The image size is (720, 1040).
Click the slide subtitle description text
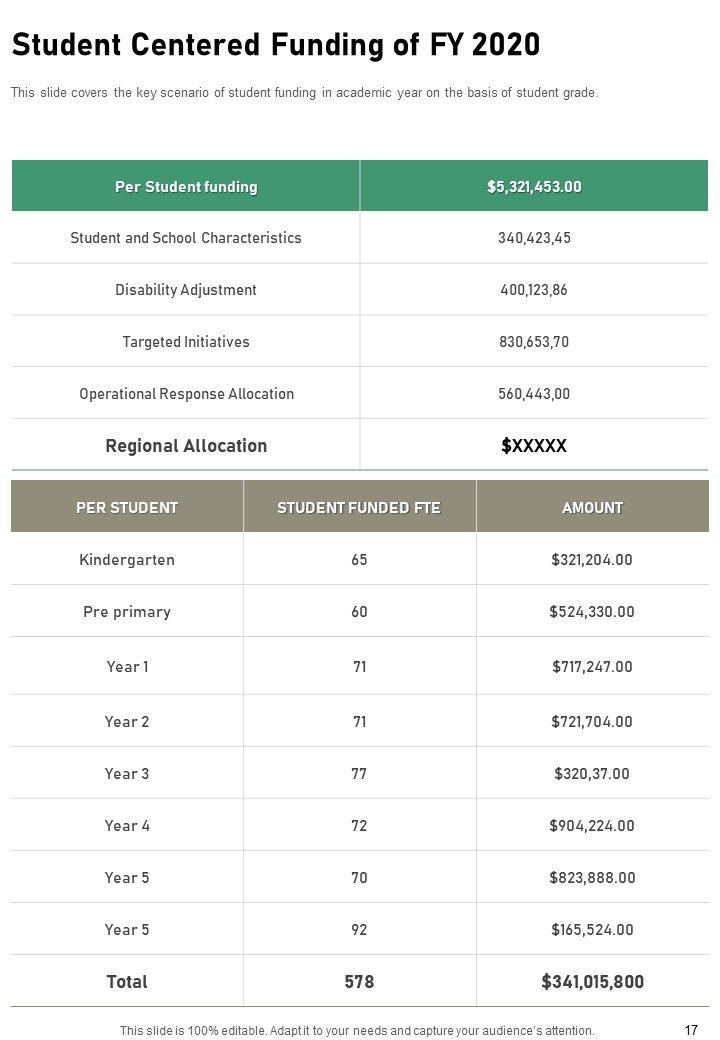pos(304,93)
